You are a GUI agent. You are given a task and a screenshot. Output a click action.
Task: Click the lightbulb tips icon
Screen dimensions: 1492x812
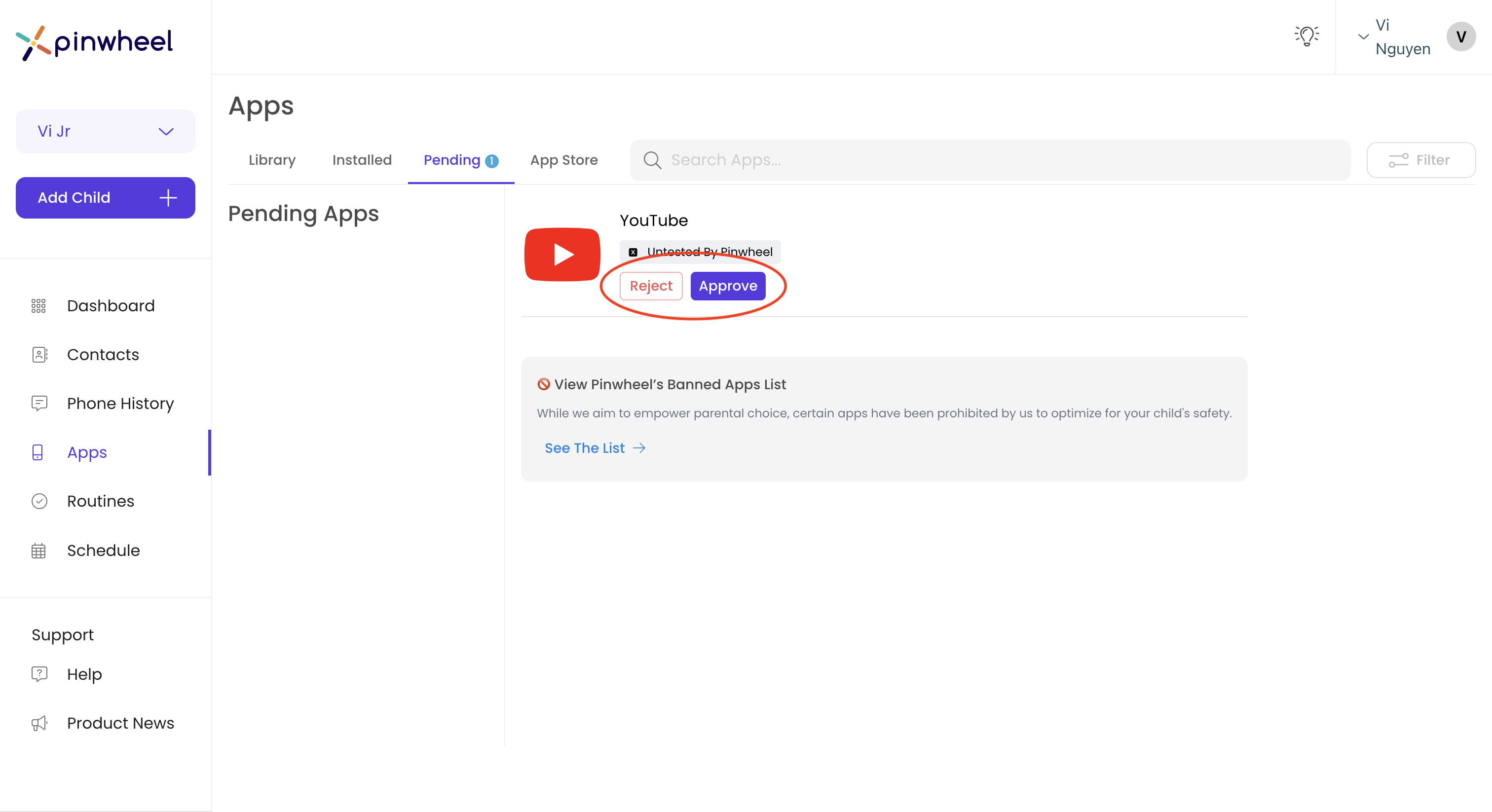[1306, 36]
